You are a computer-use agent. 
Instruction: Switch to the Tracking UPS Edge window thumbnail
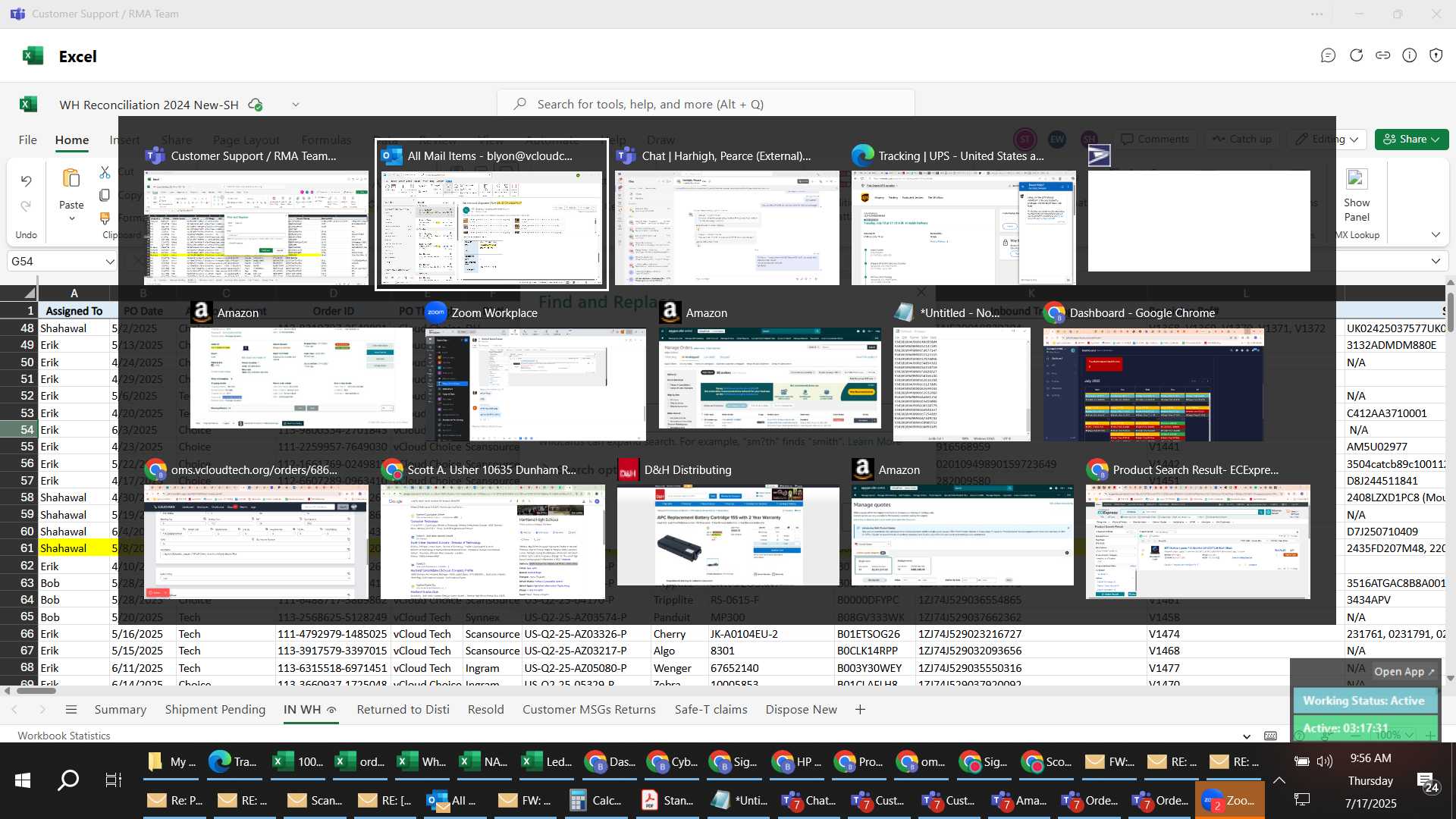(963, 215)
